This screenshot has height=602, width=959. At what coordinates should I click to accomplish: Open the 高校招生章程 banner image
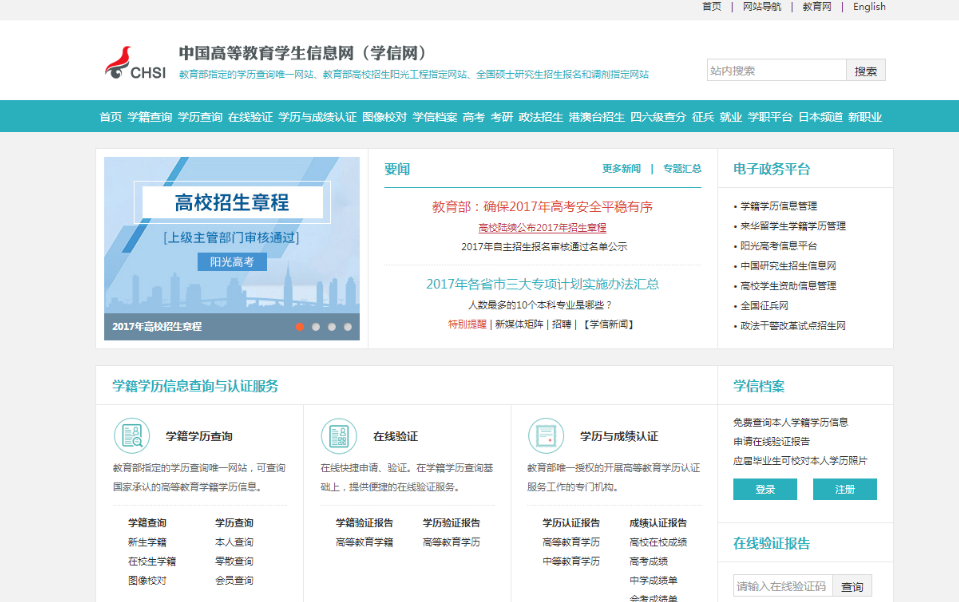click(x=232, y=240)
